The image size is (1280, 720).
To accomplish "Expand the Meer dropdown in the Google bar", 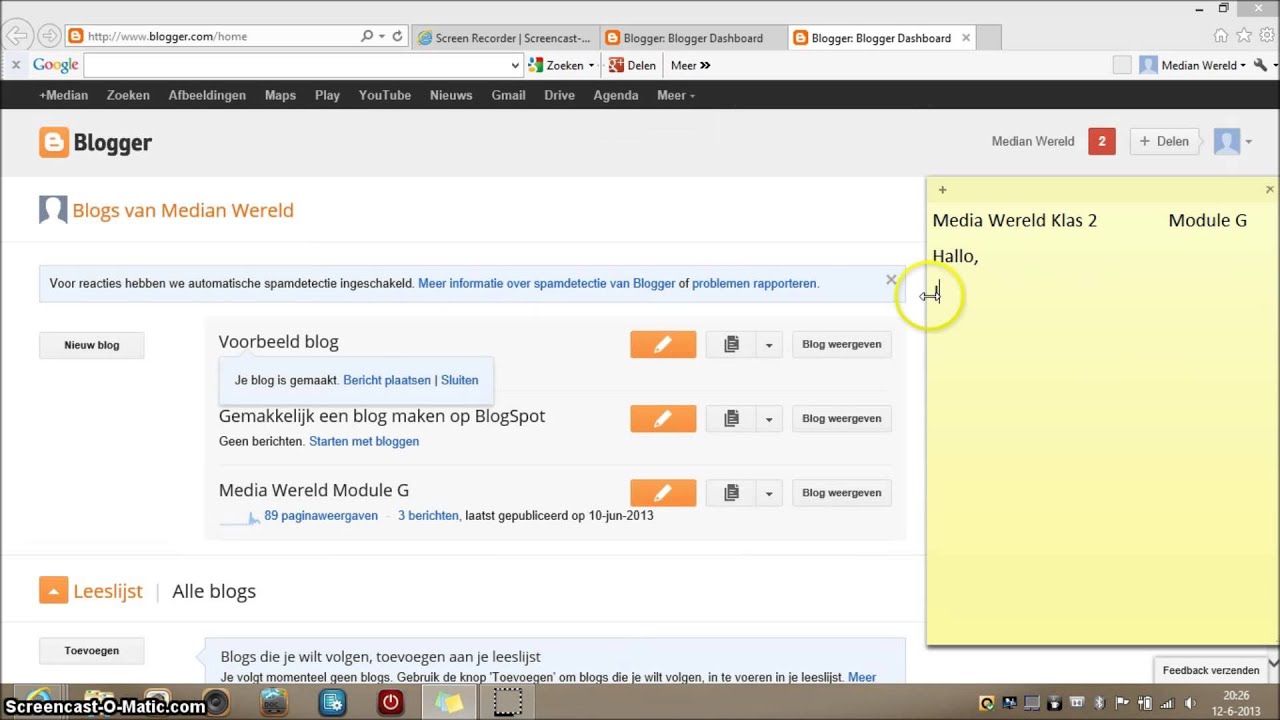I will point(676,95).
